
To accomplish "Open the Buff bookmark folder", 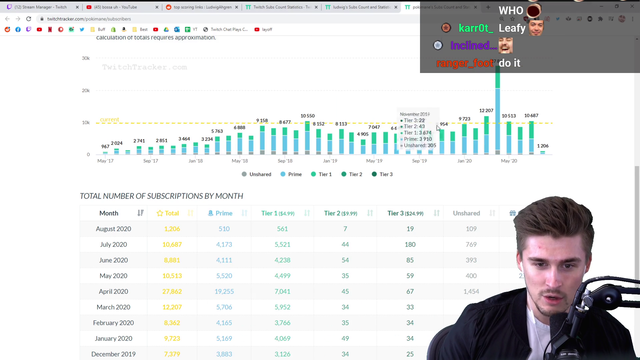I will click(x=98, y=29).
